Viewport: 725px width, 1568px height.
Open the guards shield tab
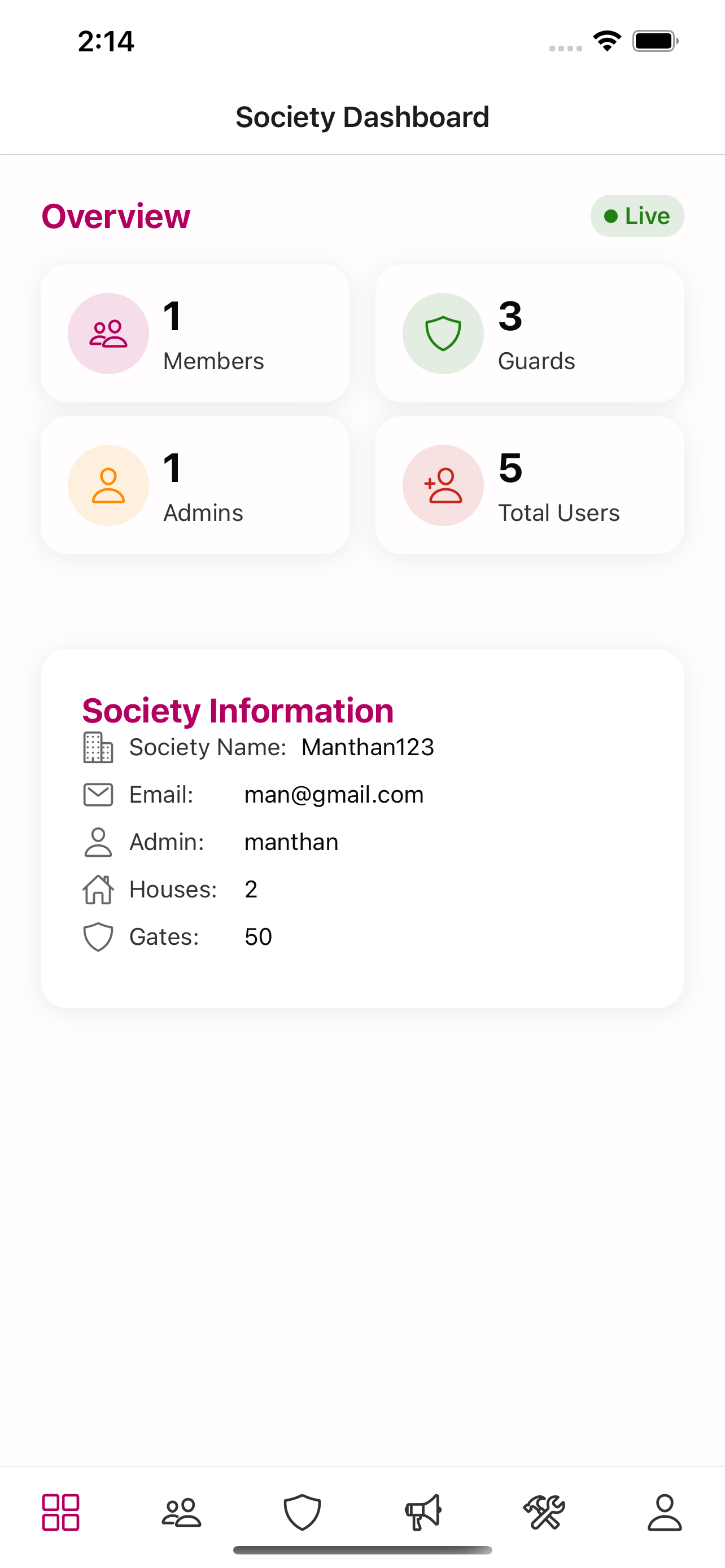[x=302, y=1512]
